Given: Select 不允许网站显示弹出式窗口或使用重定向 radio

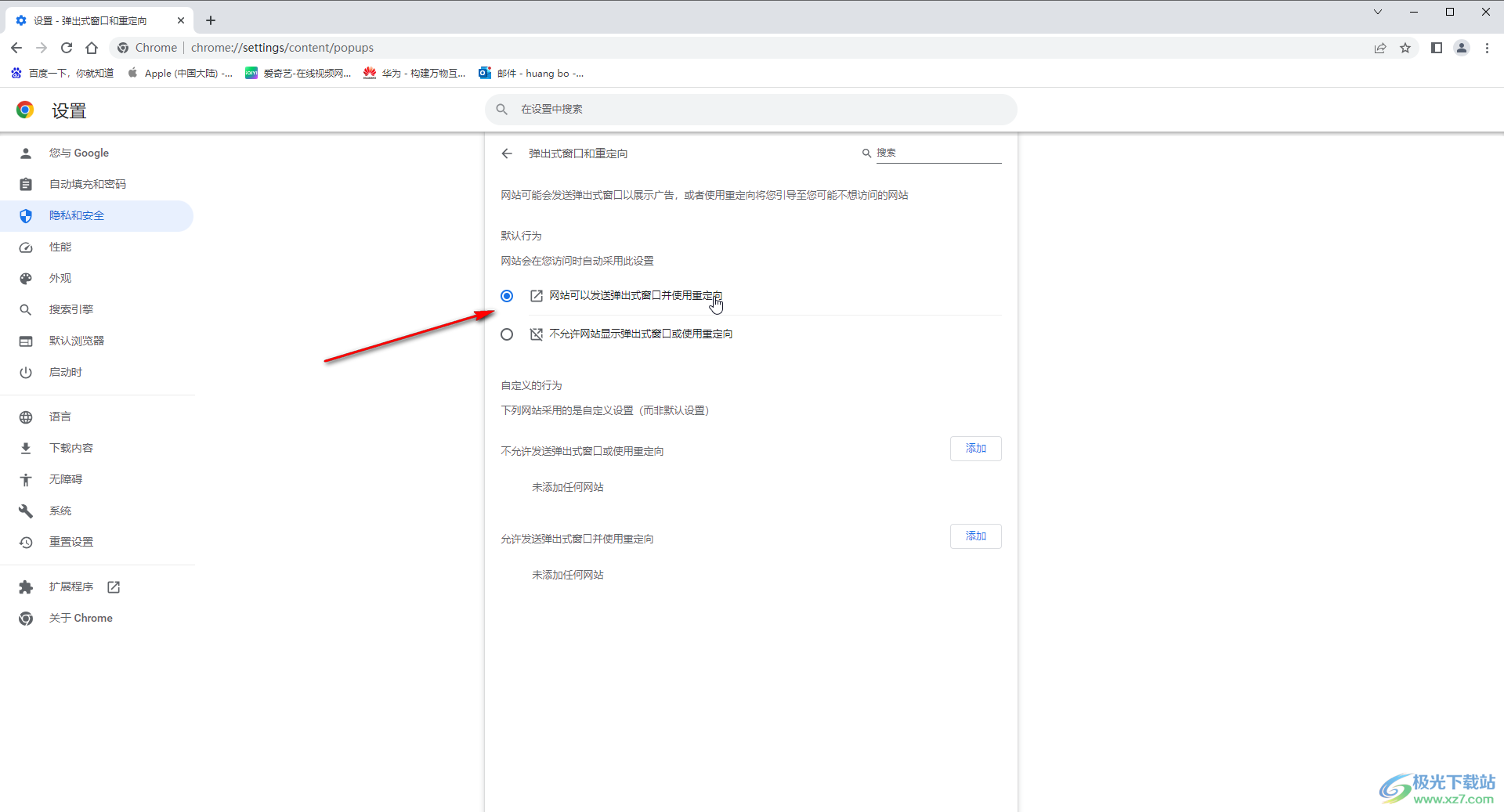Looking at the screenshot, I should (x=507, y=334).
